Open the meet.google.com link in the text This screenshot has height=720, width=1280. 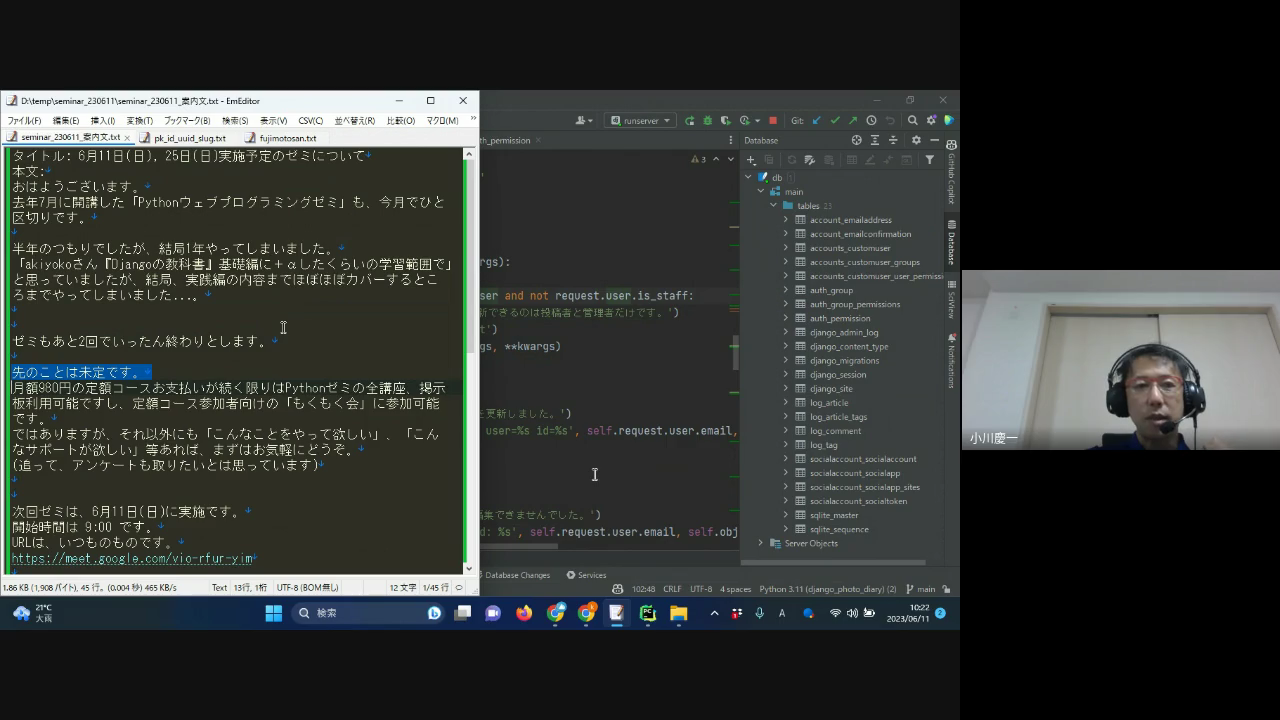tap(132, 559)
